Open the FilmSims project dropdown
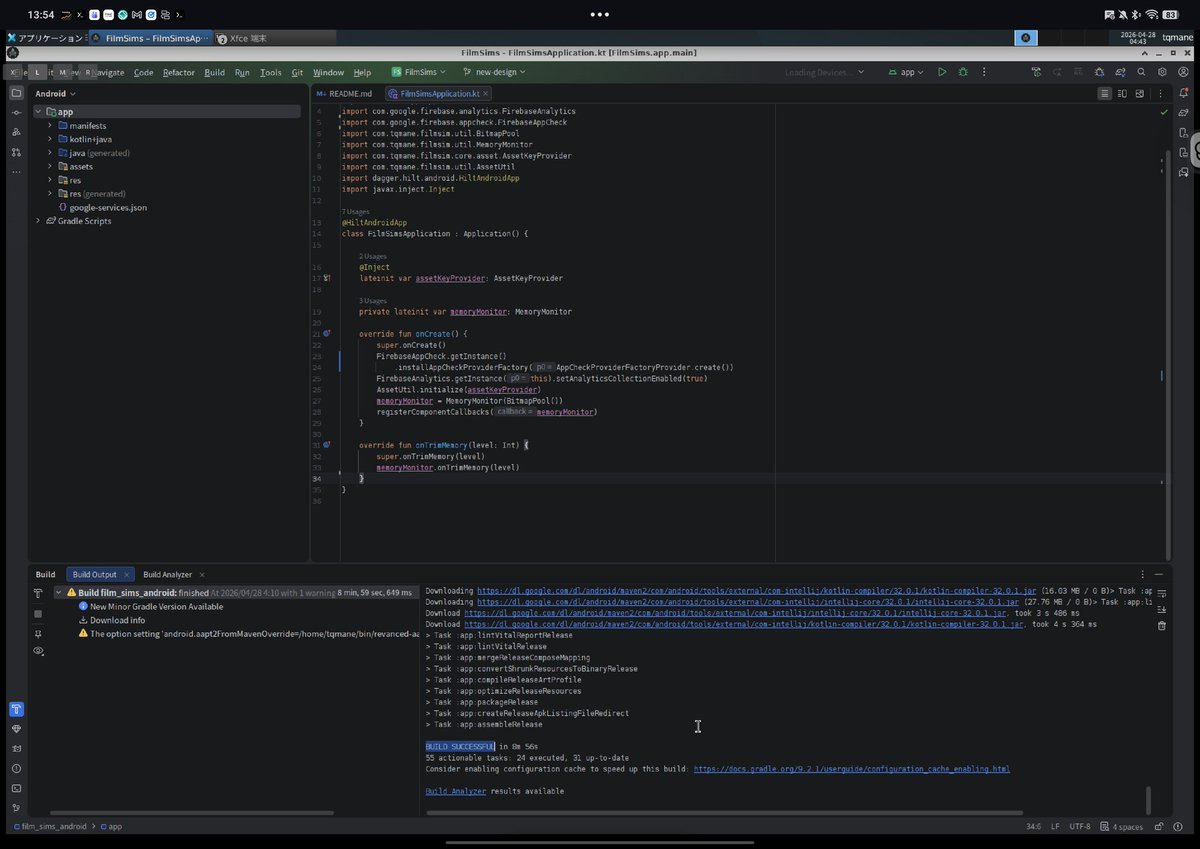Image resolution: width=1200 pixels, height=849 pixels. pyautogui.click(x=418, y=72)
